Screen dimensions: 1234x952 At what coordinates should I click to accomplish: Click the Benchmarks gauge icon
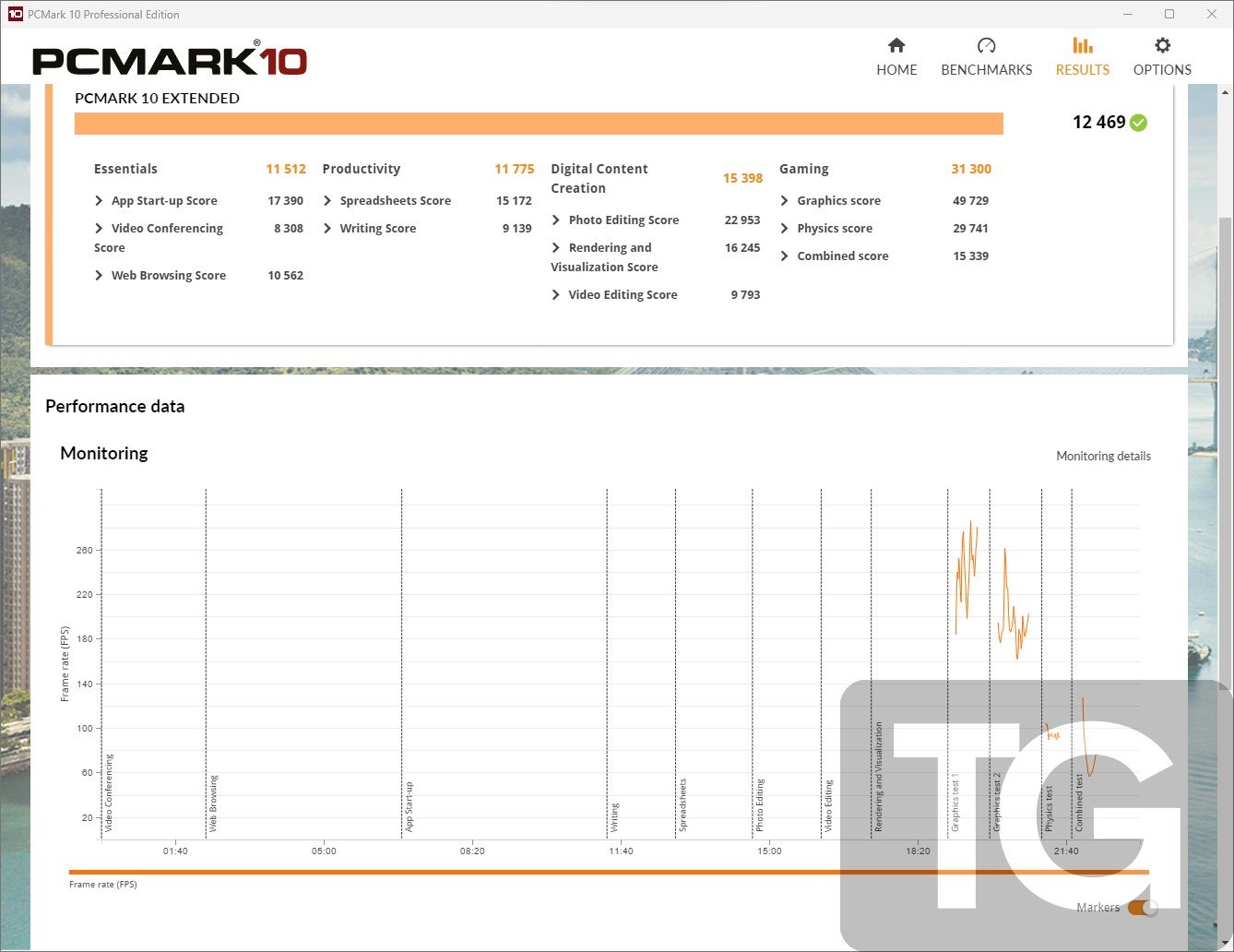tap(986, 45)
